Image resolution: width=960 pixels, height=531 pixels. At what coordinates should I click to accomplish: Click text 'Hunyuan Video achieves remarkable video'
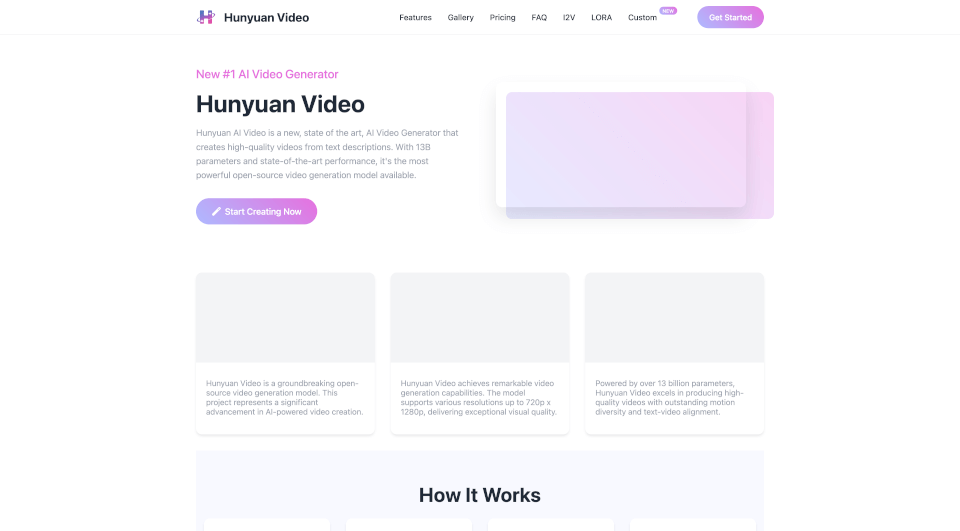[477, 383]
